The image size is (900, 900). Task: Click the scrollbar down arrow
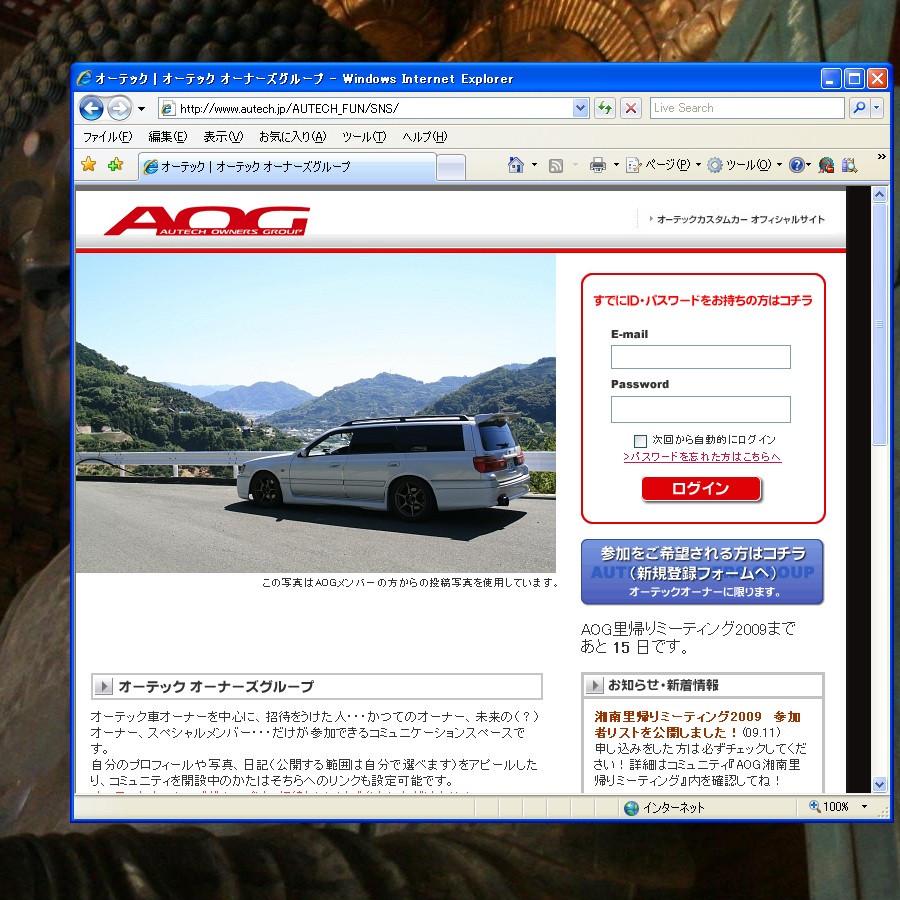point(879,784)
